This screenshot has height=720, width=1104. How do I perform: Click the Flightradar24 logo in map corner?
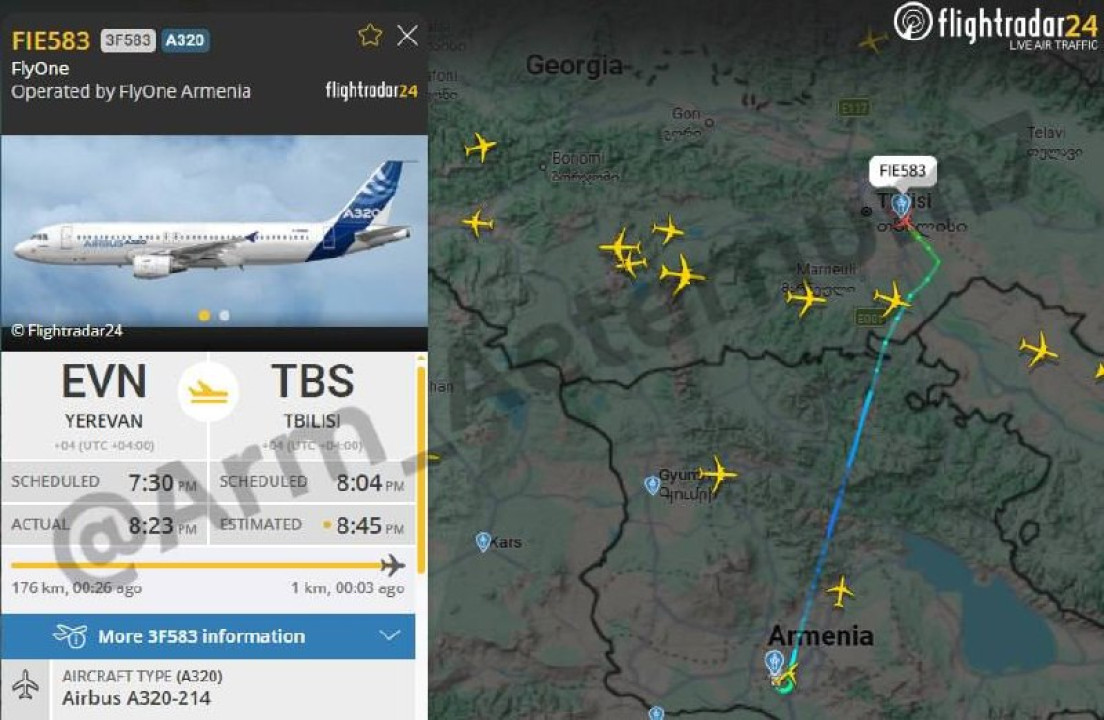pyautogui.click(x=996, y=25)
